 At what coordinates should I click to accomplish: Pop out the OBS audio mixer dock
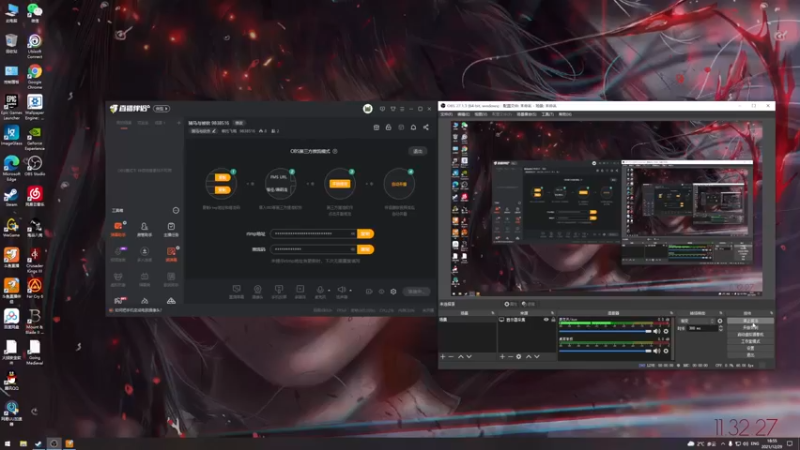coord(671,313)
